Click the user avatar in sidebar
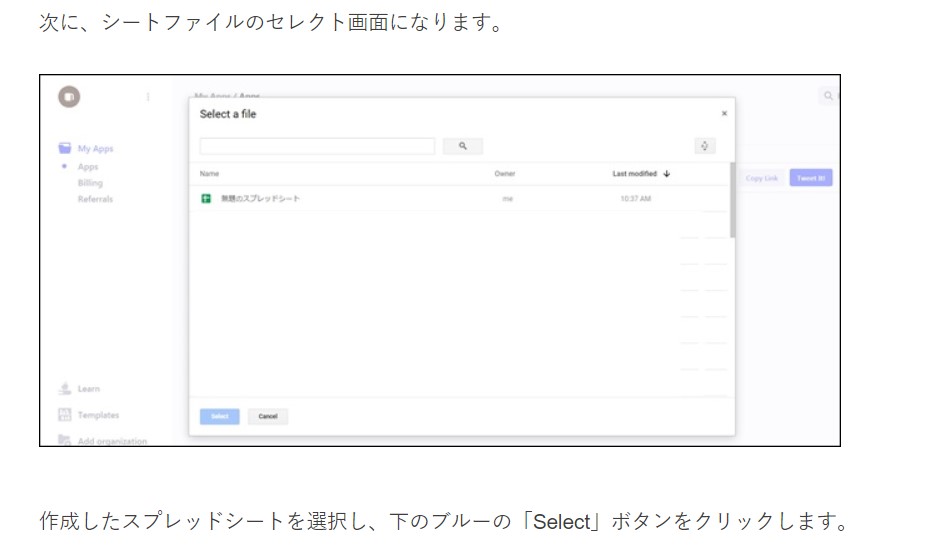The width and height of the screenshot is (949, 551). (69, 97)
